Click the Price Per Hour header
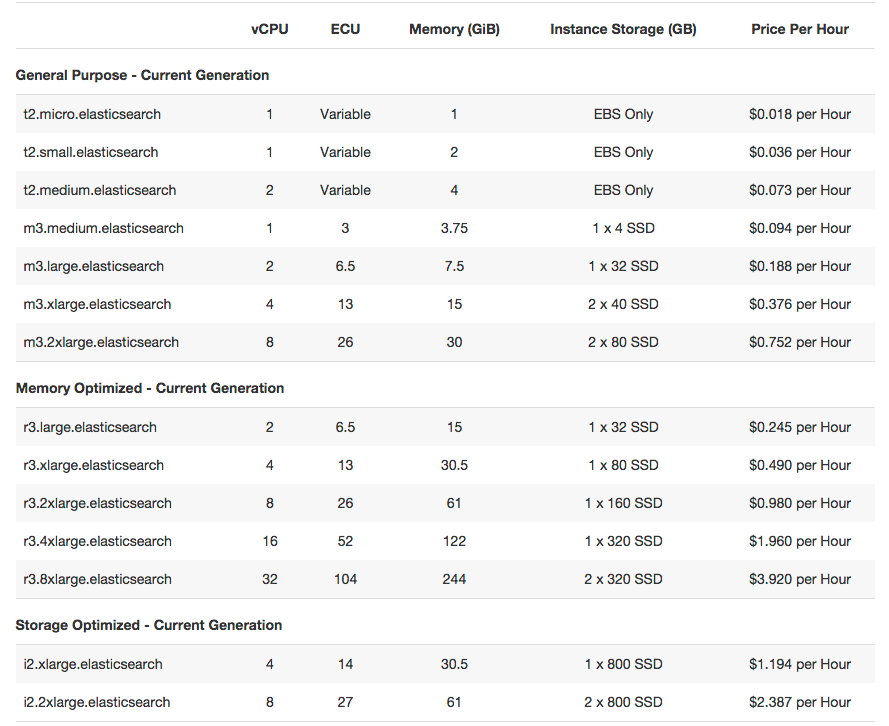The height and width of the screenshot is (726, 889). point(800,29)
